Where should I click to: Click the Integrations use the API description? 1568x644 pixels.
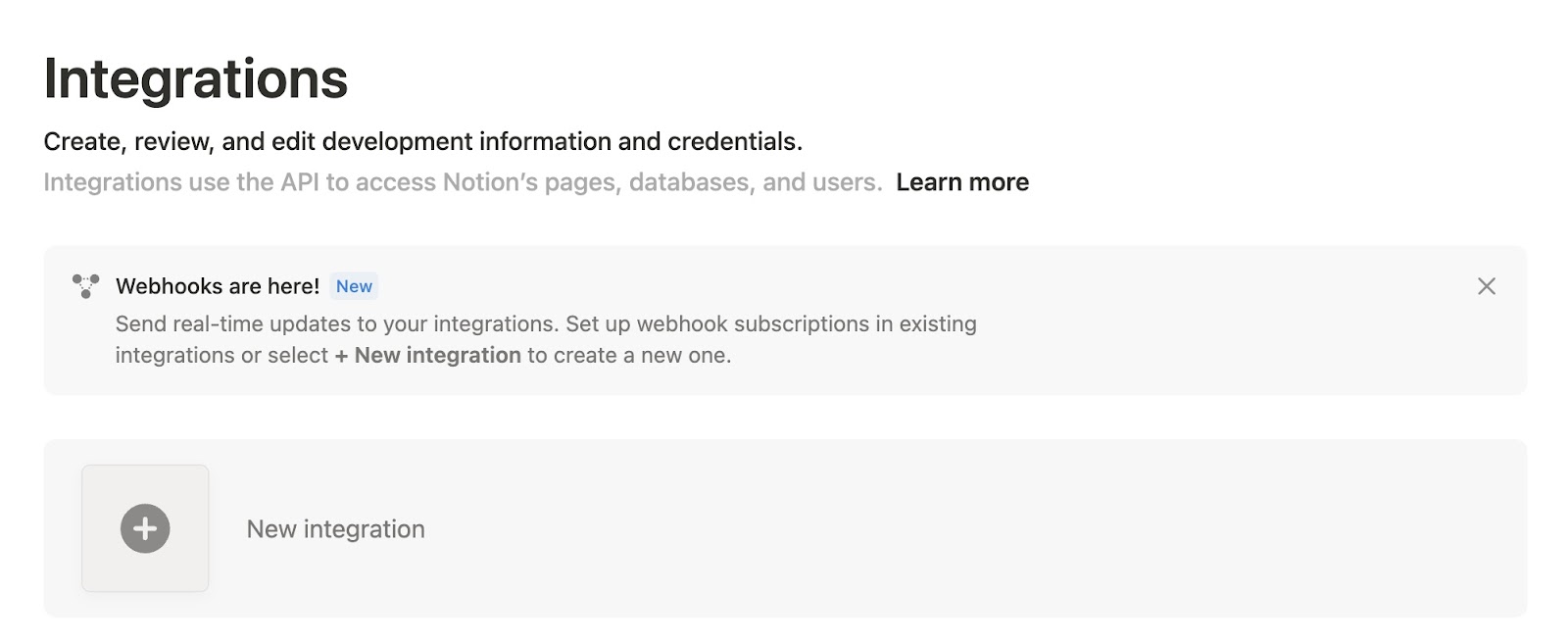point(463,182)
